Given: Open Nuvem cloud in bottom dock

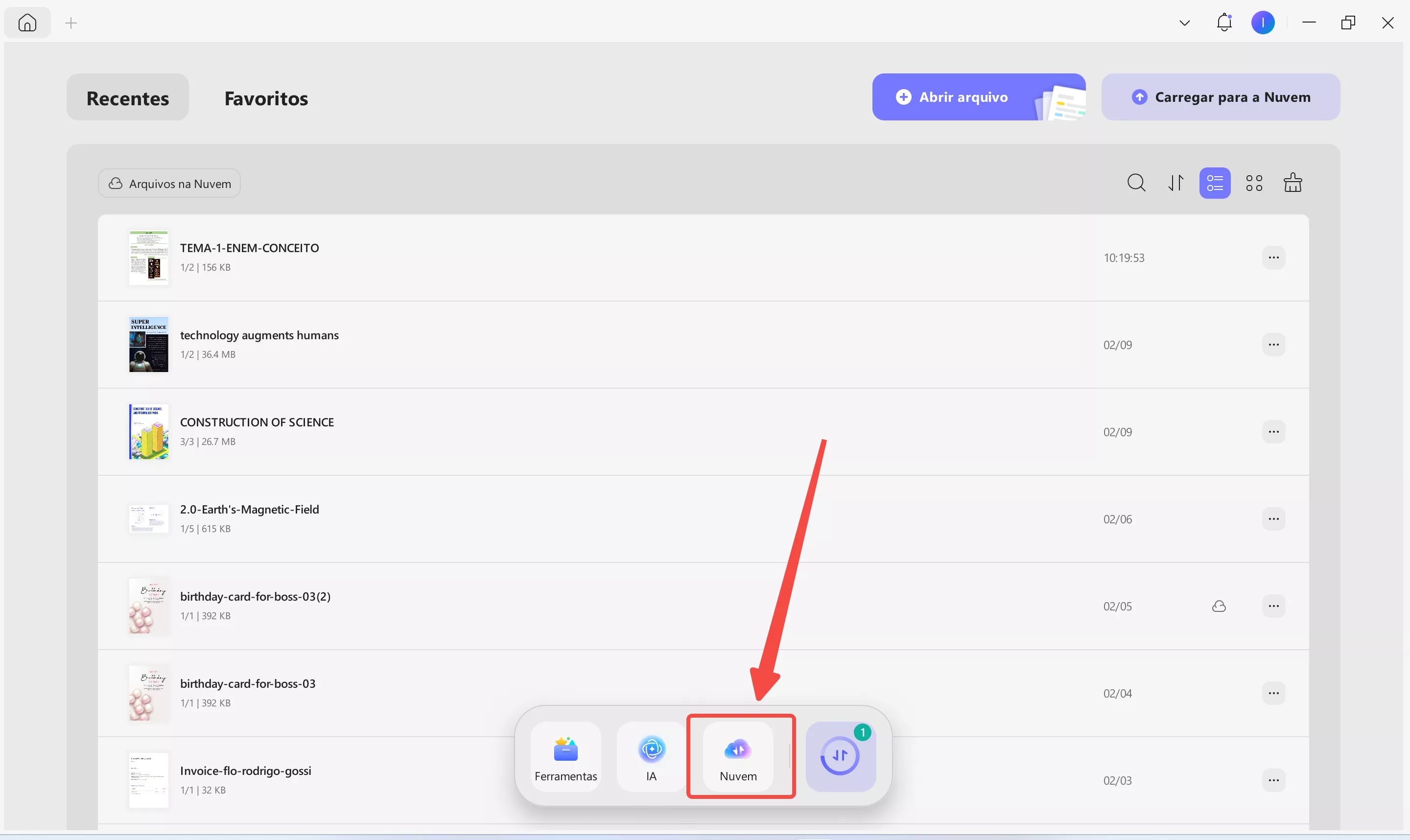Looking at the screenshot, I should pos(737,756).
